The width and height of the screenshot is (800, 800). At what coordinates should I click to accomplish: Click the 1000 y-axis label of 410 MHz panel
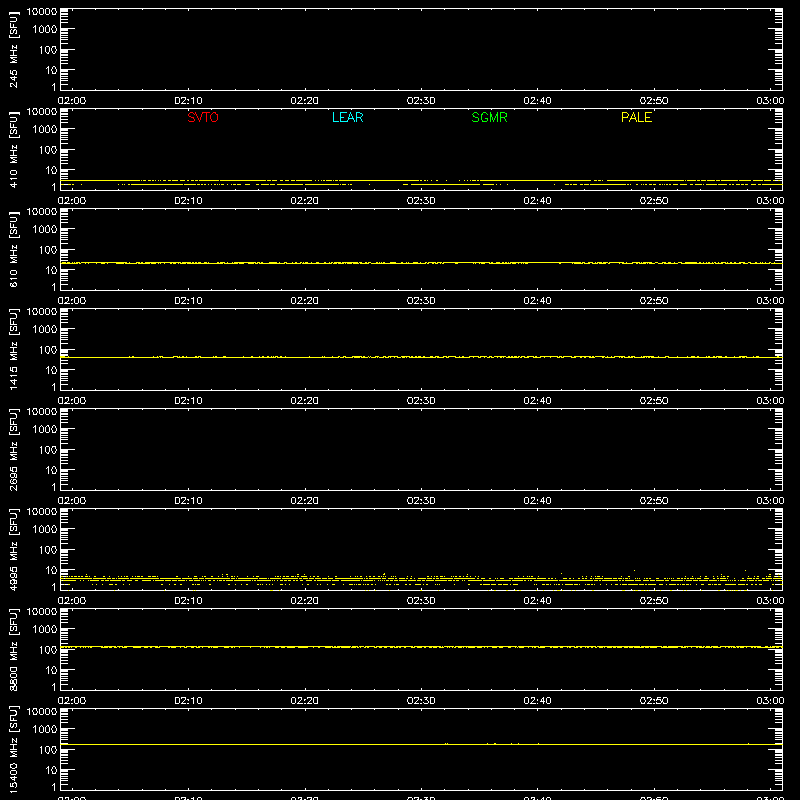click(x=45, y=130)
